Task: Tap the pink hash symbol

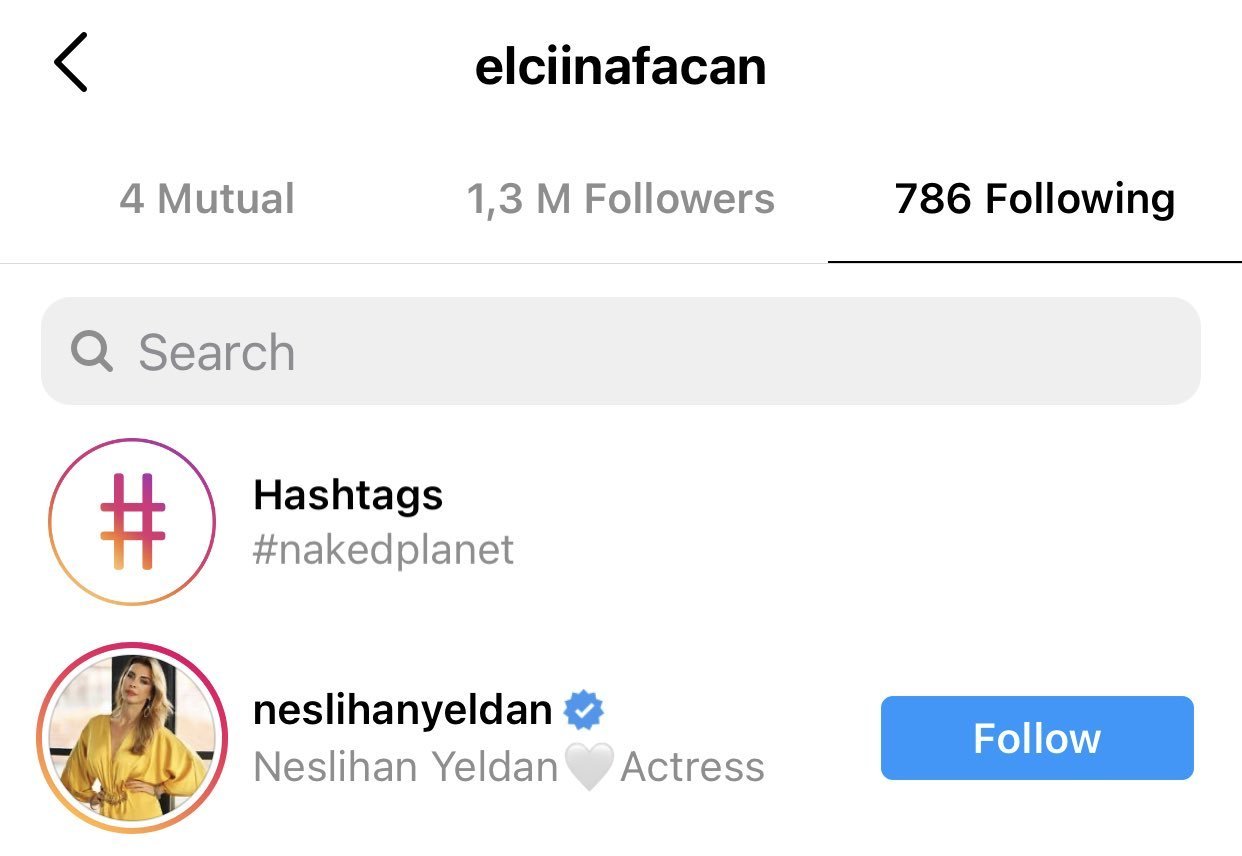Action: click(132, 521)
